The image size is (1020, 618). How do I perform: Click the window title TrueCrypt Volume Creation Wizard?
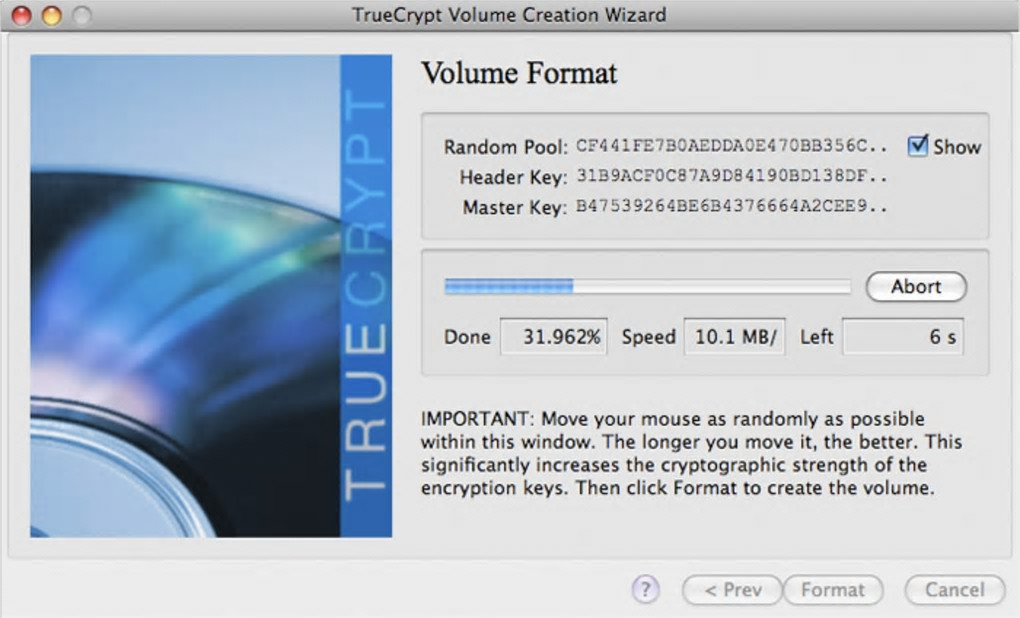click(509, 14)
